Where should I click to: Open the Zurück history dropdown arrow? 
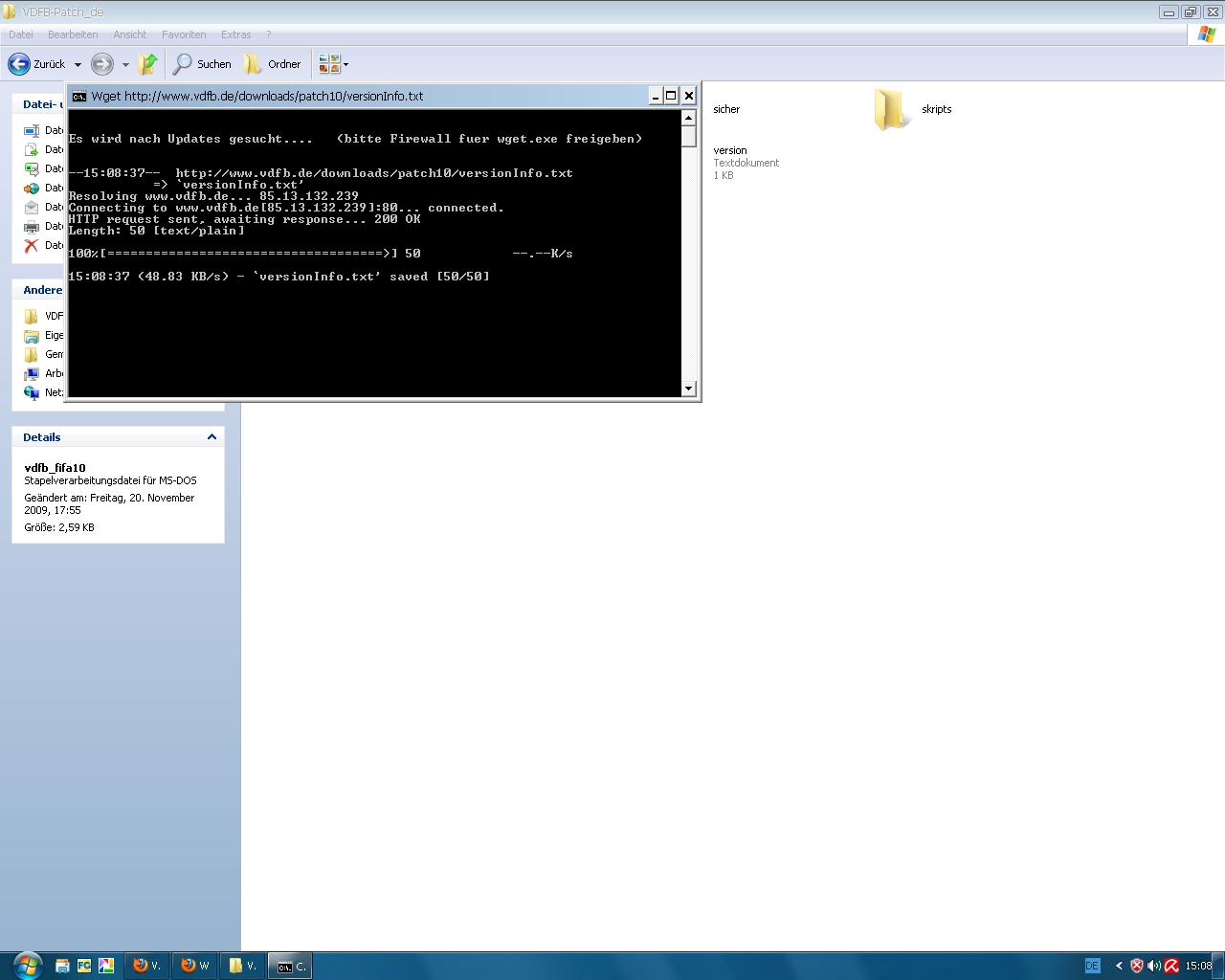click(x=78, y=65)
